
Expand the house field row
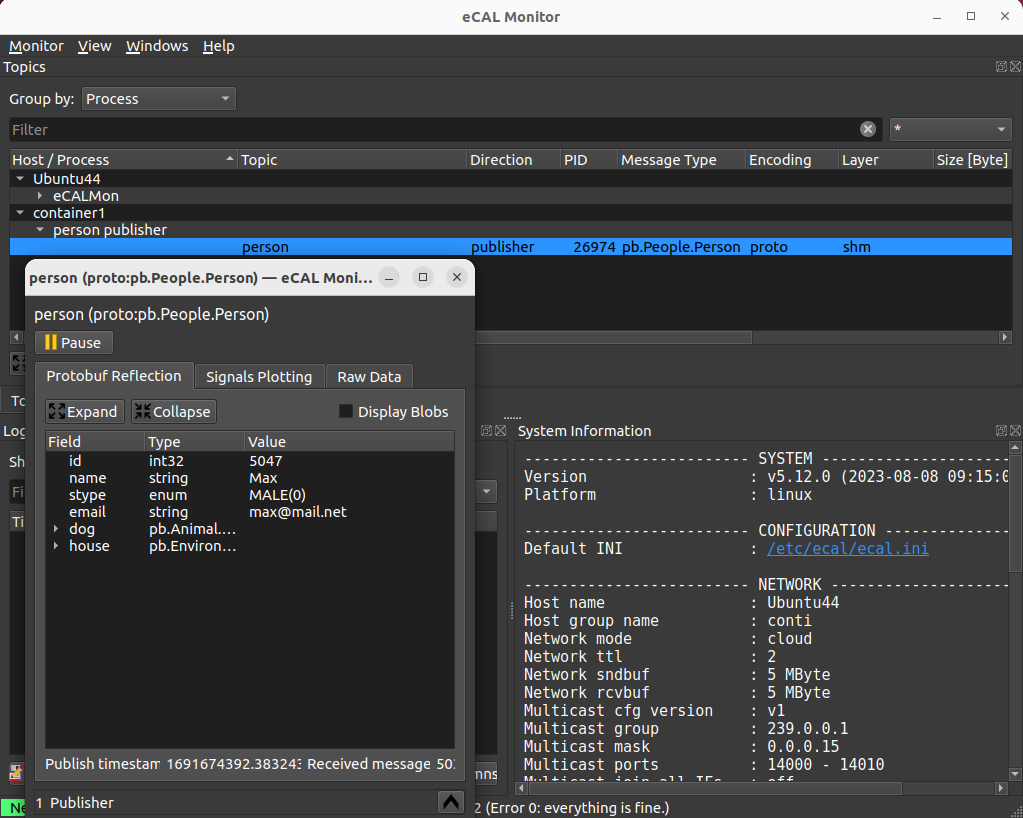point(56,546)
